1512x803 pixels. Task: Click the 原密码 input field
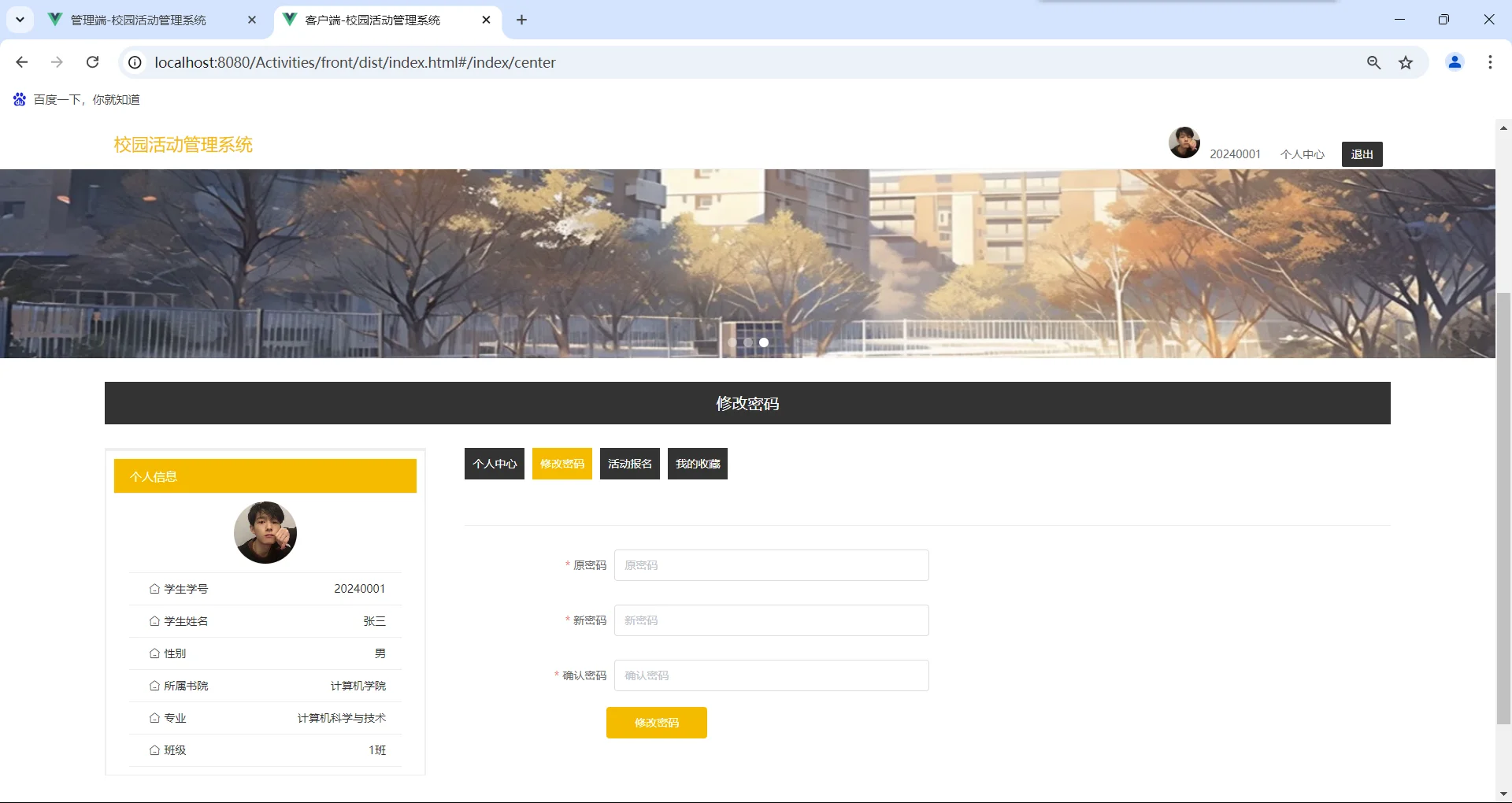(x=772, y=564)
